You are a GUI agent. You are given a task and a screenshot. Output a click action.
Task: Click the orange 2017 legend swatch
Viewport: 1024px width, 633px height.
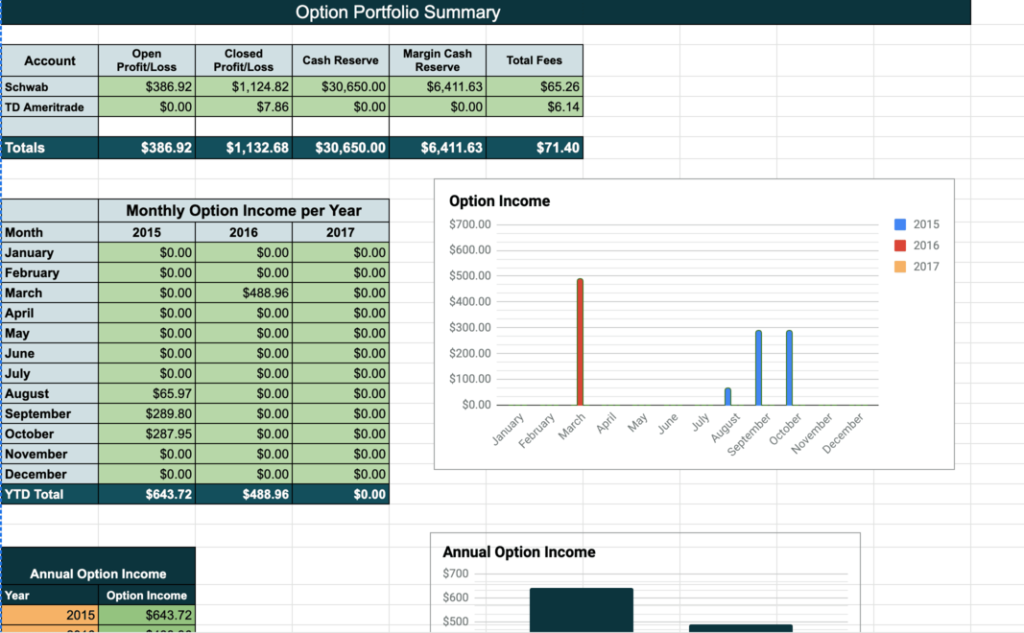(900, 267)
